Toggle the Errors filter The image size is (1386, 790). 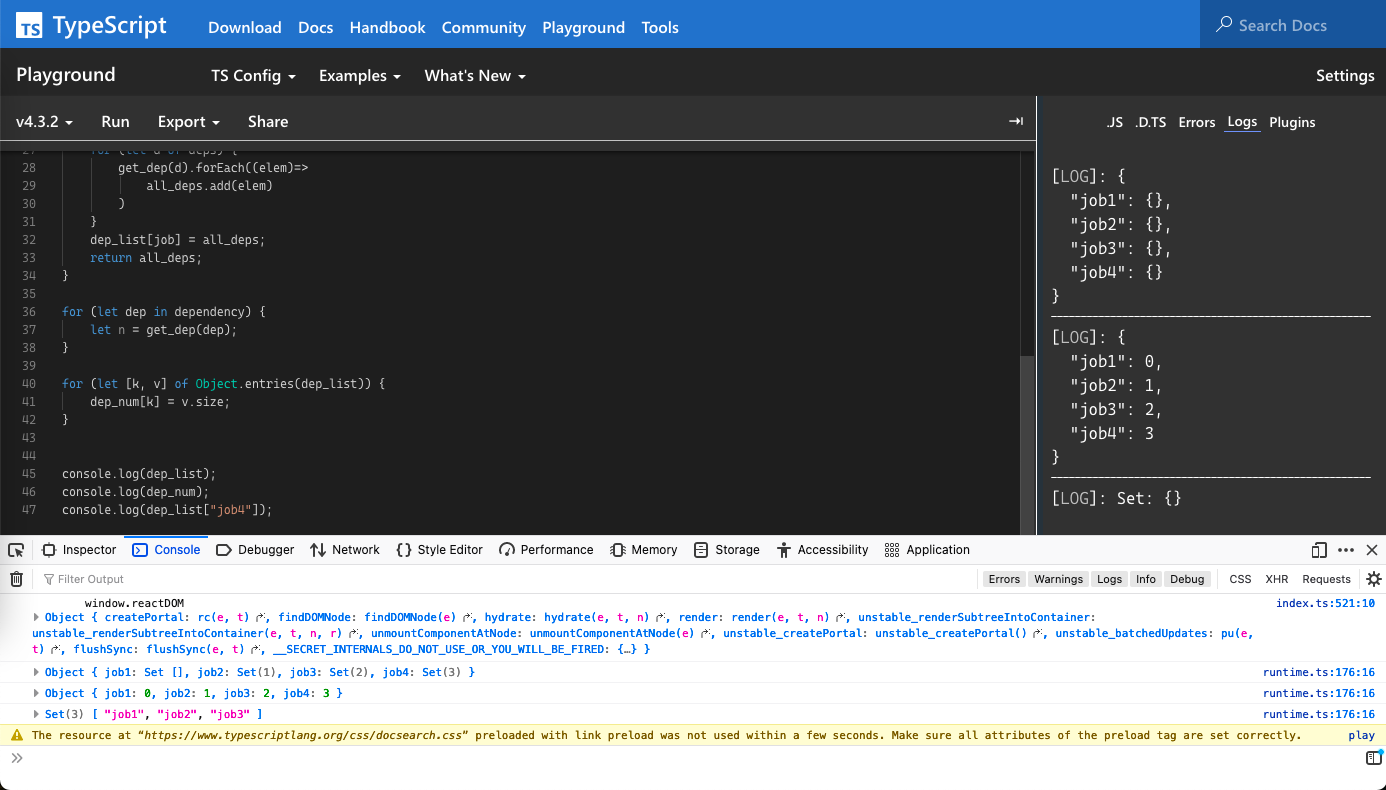coord(1004,579)
